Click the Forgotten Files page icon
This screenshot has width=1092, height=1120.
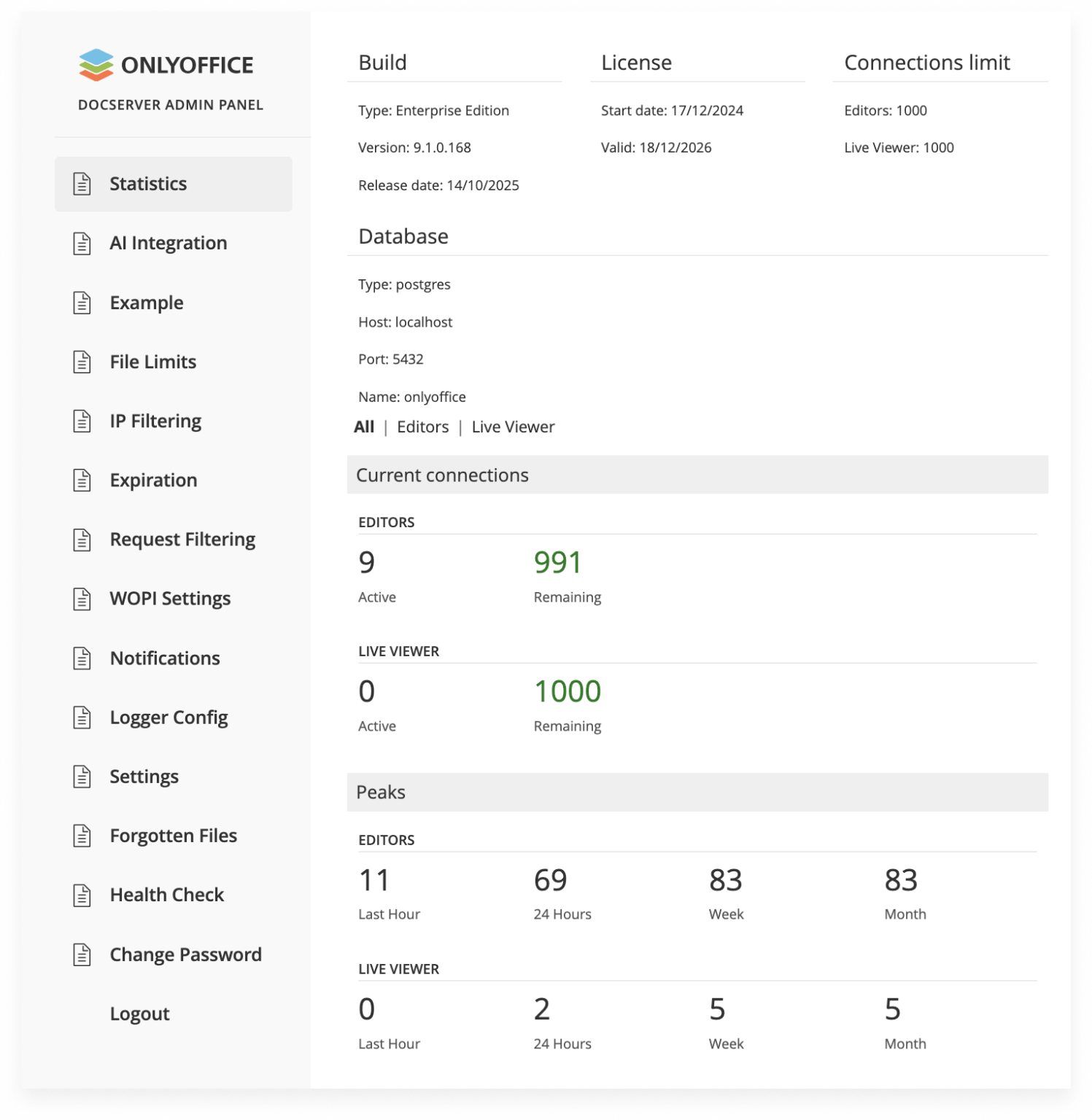pyautogui.click(x=81, y=836)
